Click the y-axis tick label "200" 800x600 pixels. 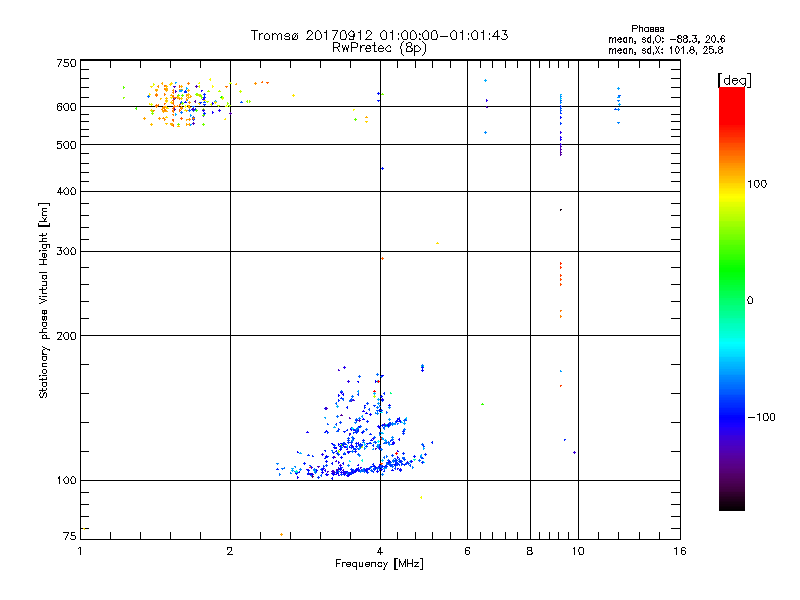(x=66, y=336)
